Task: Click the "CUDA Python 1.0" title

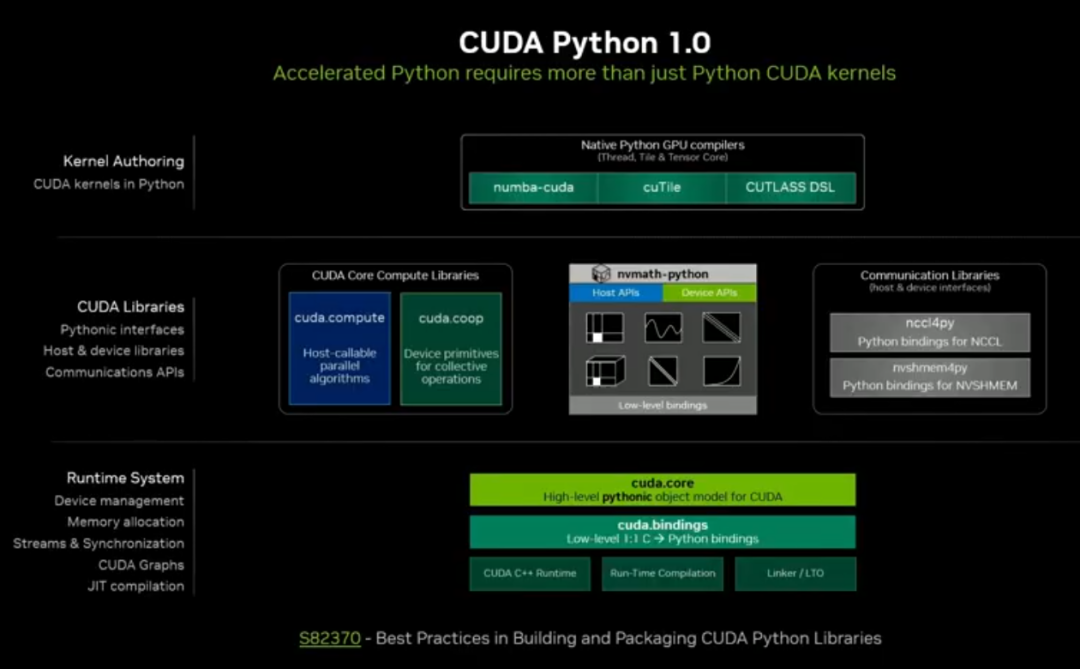Action: point(585,43)
